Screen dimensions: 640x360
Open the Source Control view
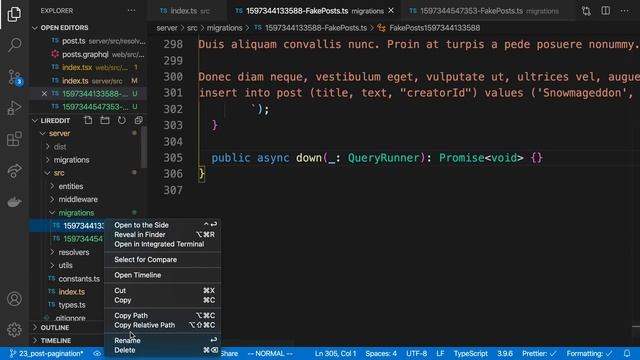[x=15, y=77]
